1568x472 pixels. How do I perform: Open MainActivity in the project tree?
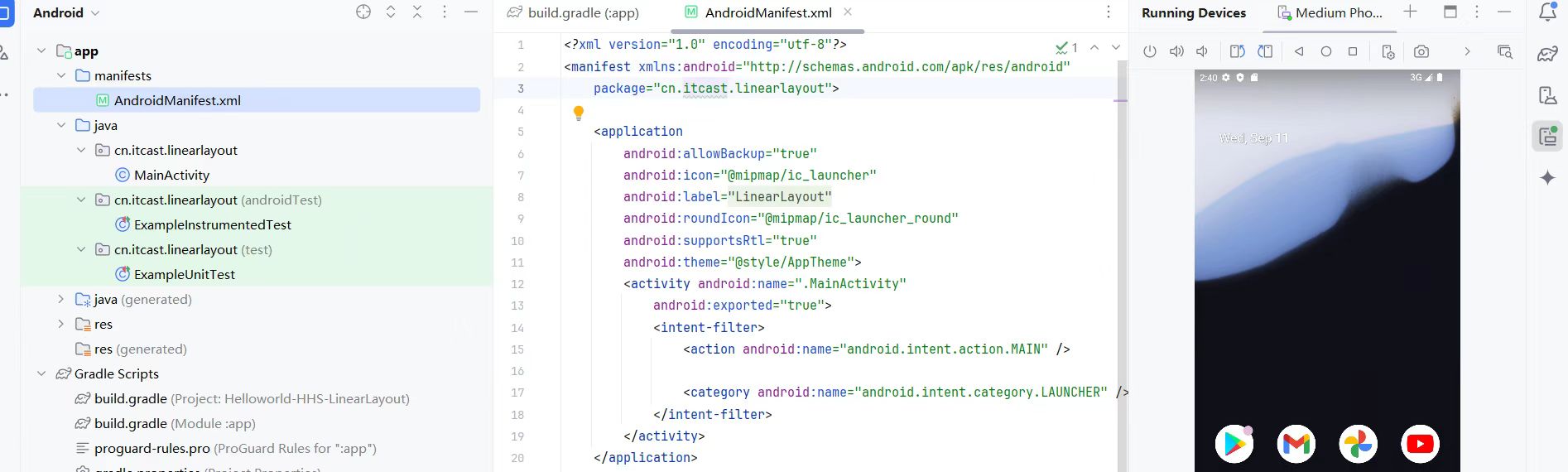coord(171,175)
